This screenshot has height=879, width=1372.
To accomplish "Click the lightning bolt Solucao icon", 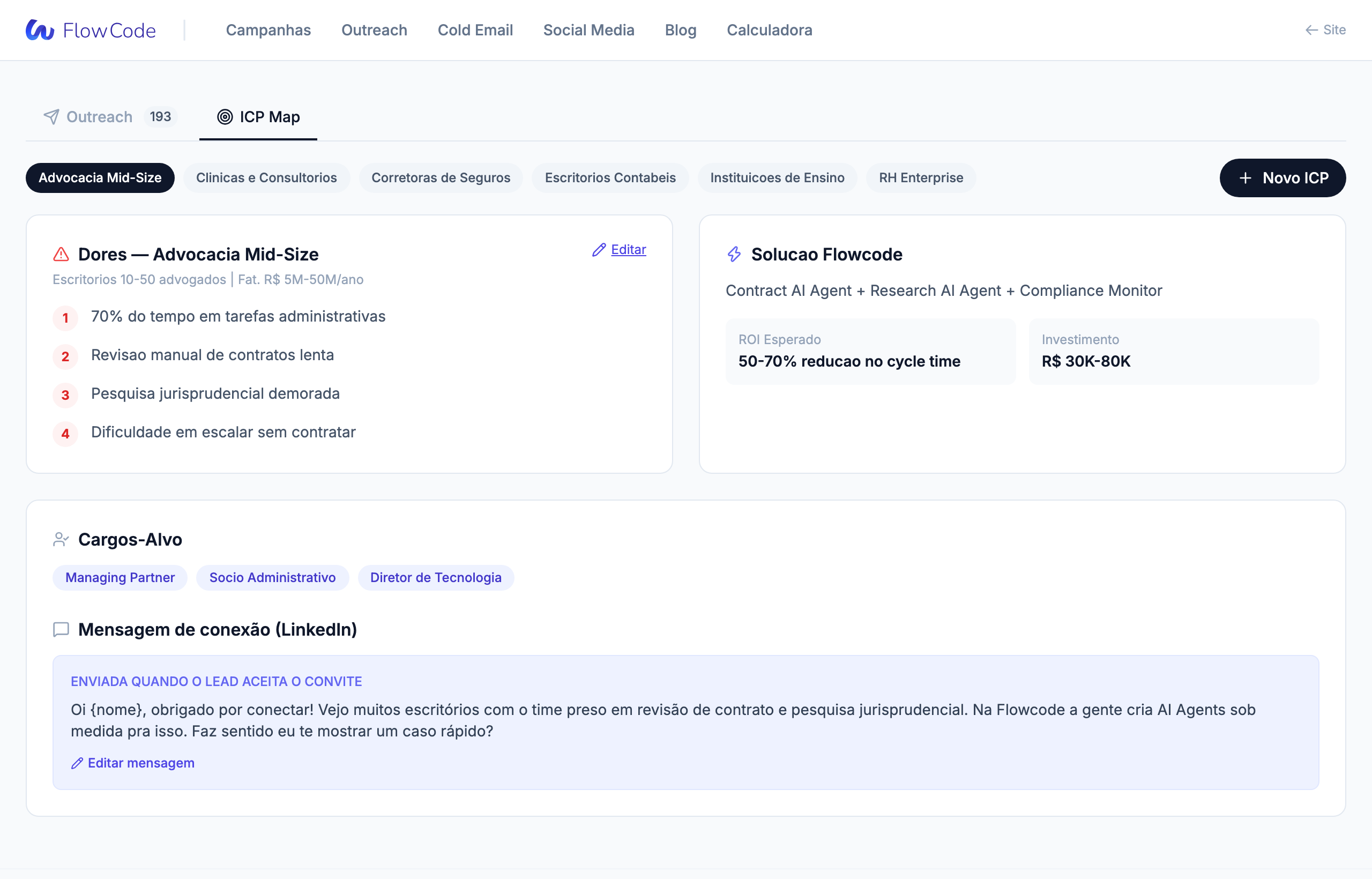I will [734, 254].
